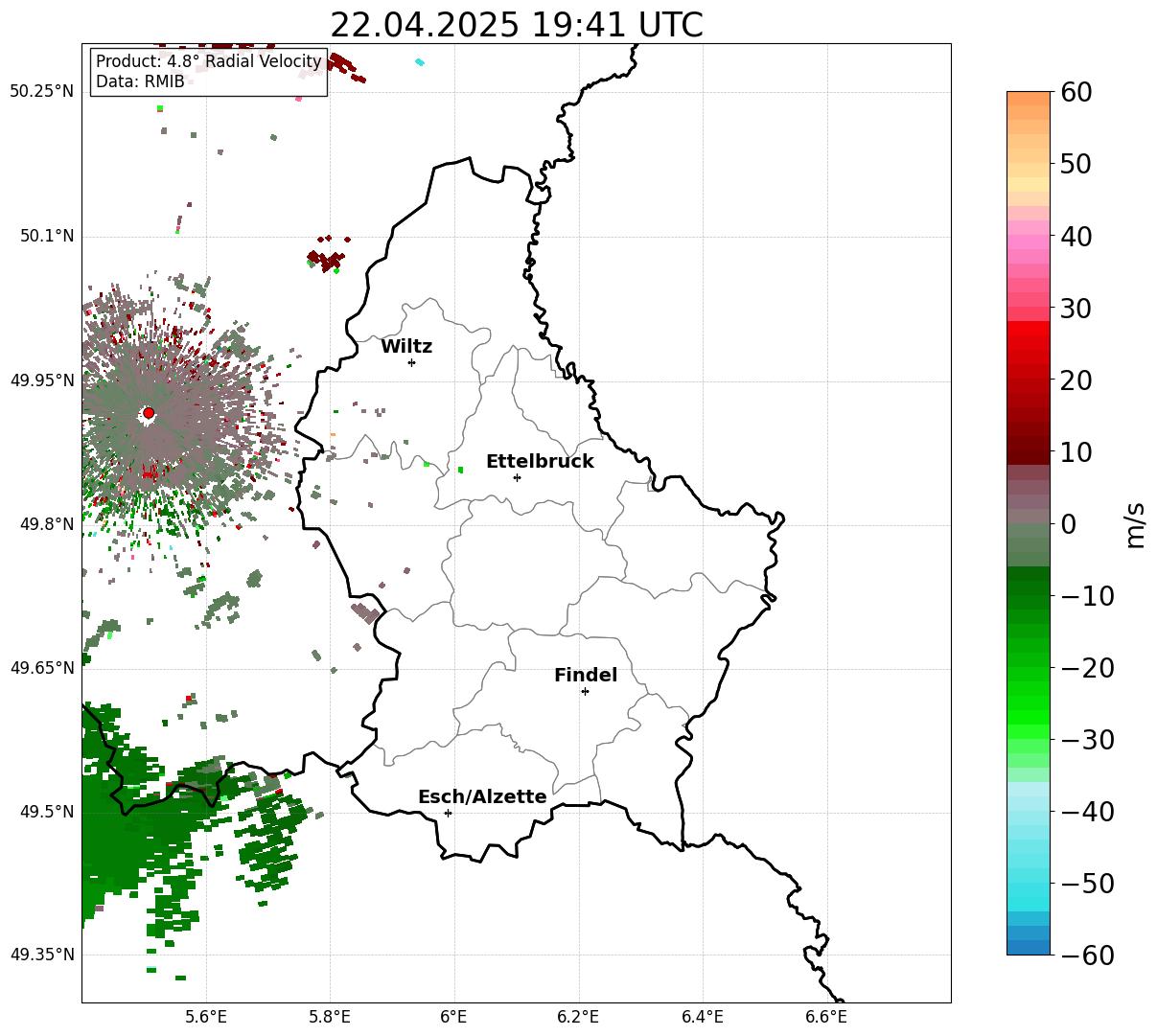Click the 49.95°N latitude label
Viewport: 1157px width, 1036px height.
[x=41, y=380]
